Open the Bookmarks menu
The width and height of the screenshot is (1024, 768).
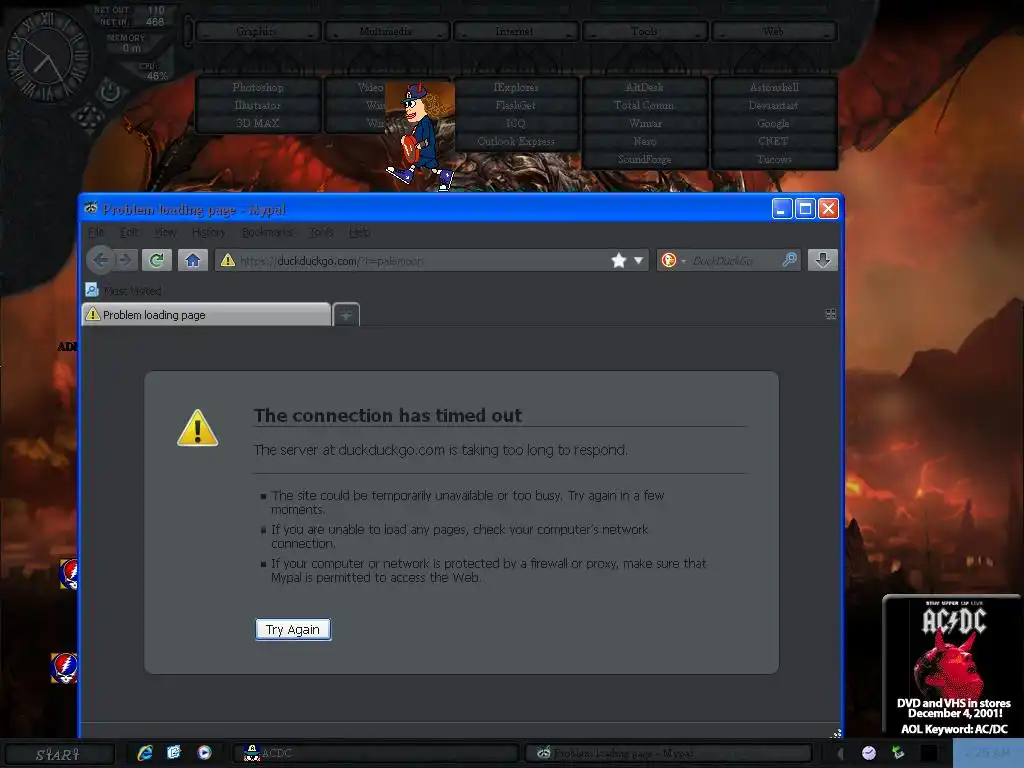(x=267, y=232)
